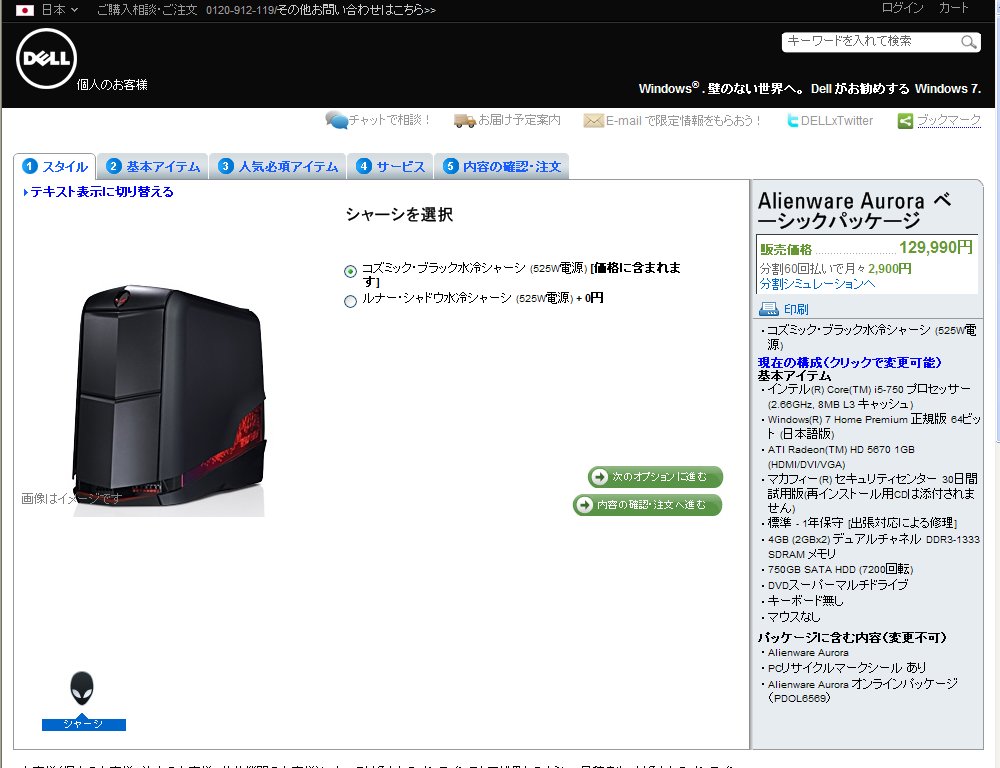Click the keyword search input field
Image resolution: width=1000 pixels, height=768 pixels.
[869, 42]
